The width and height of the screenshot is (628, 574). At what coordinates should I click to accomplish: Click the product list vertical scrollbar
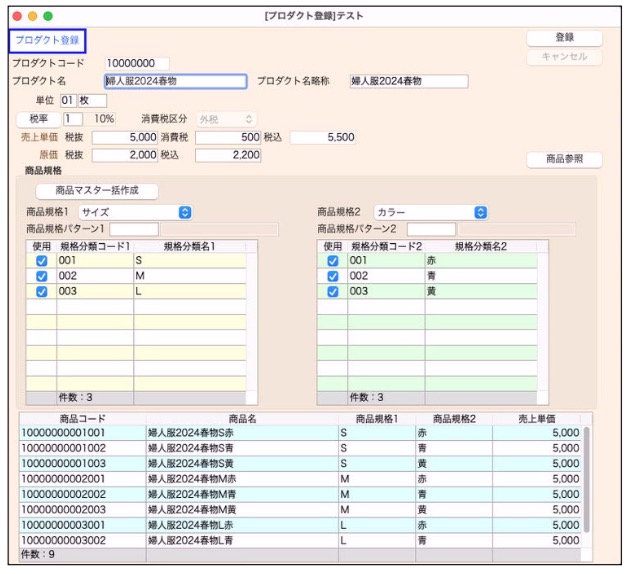tap(587, 480)
